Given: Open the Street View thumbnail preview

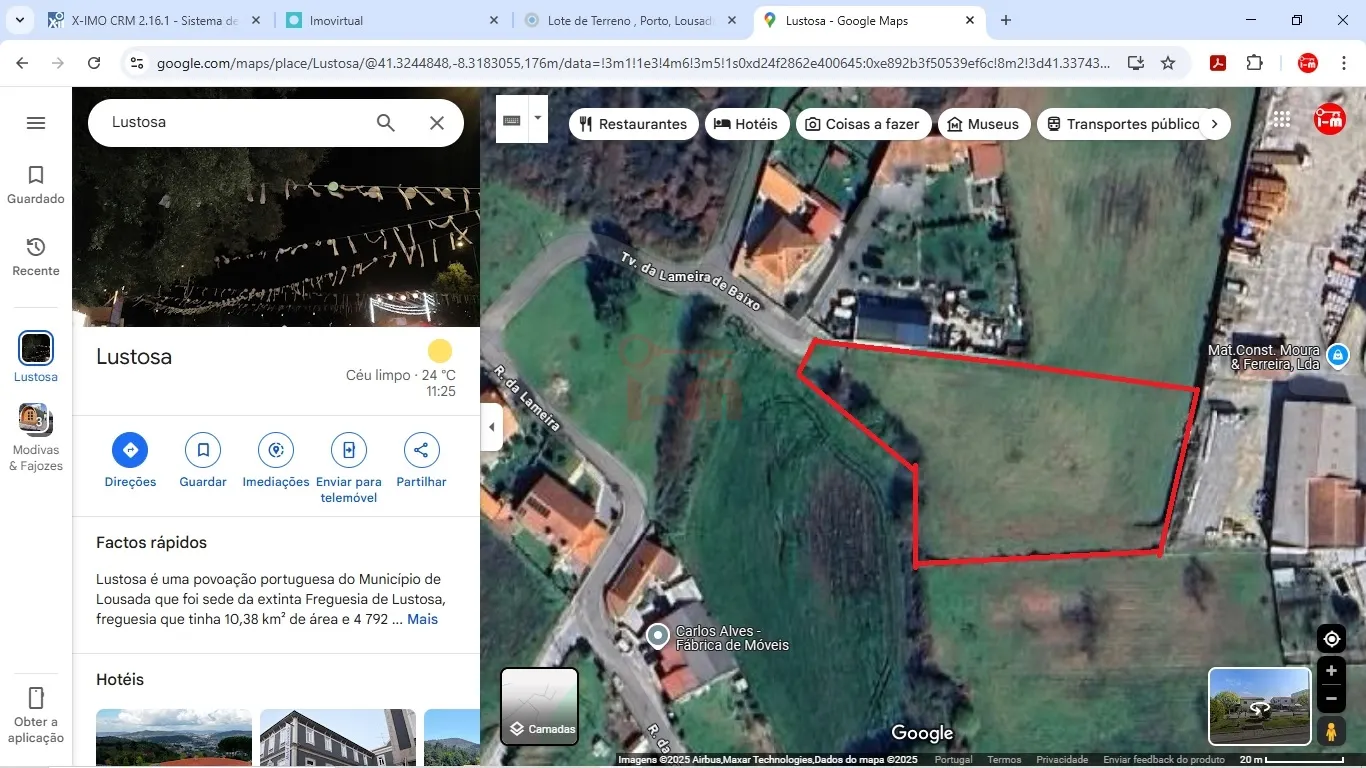Looking at the screenshot, I should pyautogui.click(x=1259, y=707).
